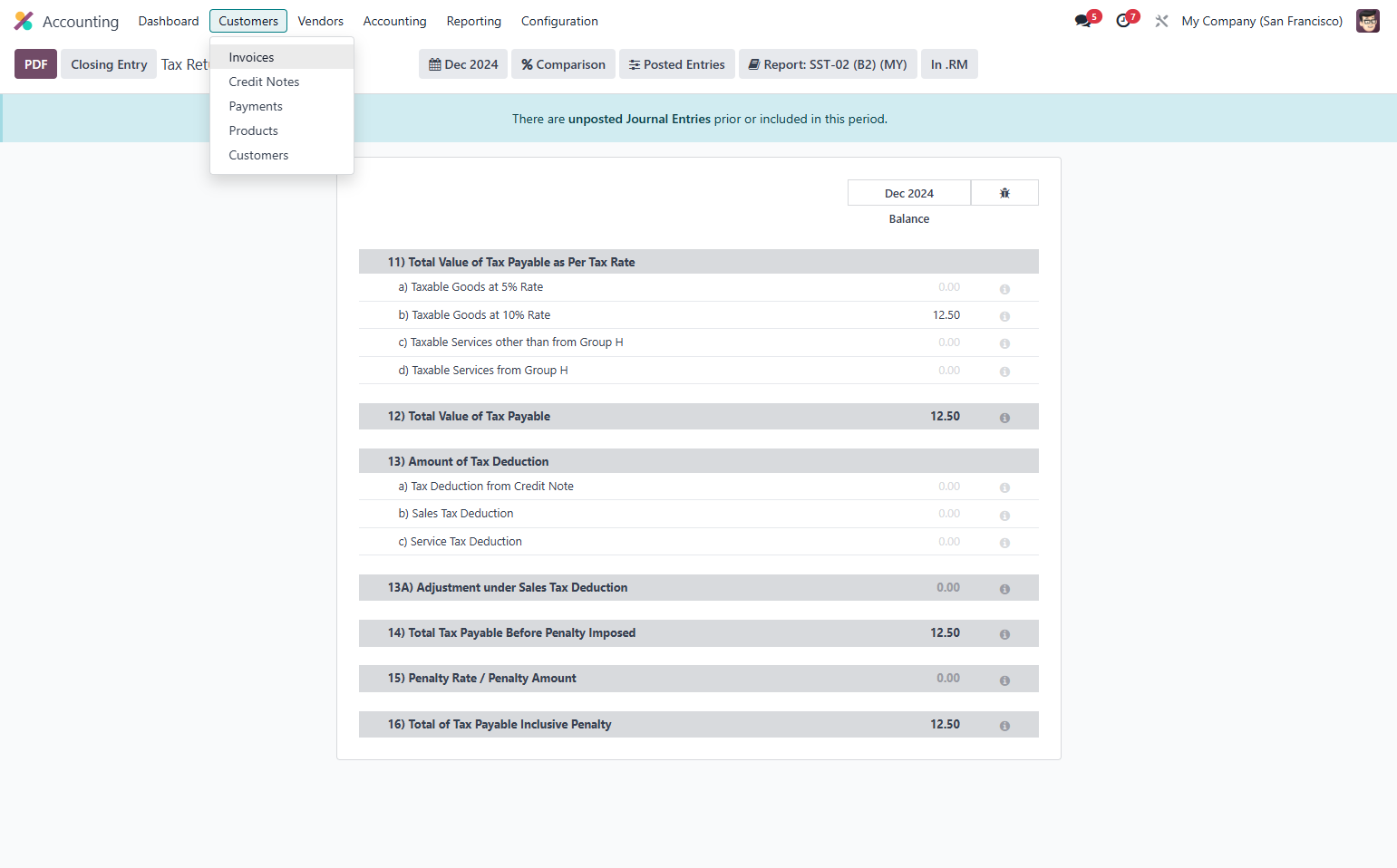The width and height of the screenshot is (1397, 868).
Task: Click the bug icon beside Dec 2024 column
Action: tap(1004, 193)
